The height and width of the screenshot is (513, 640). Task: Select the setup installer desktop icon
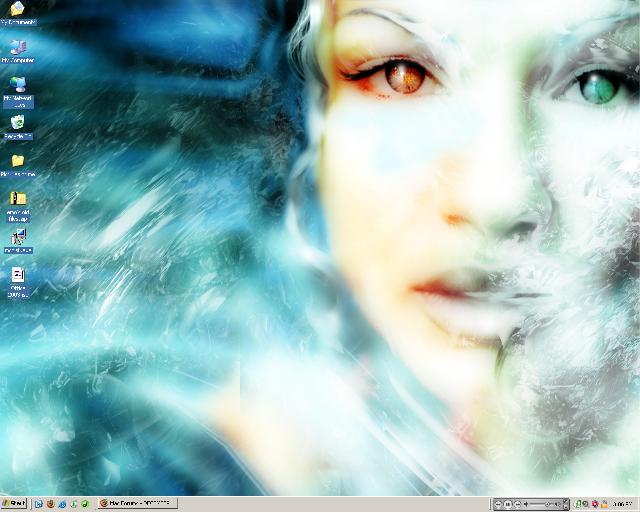click(18, 242)
